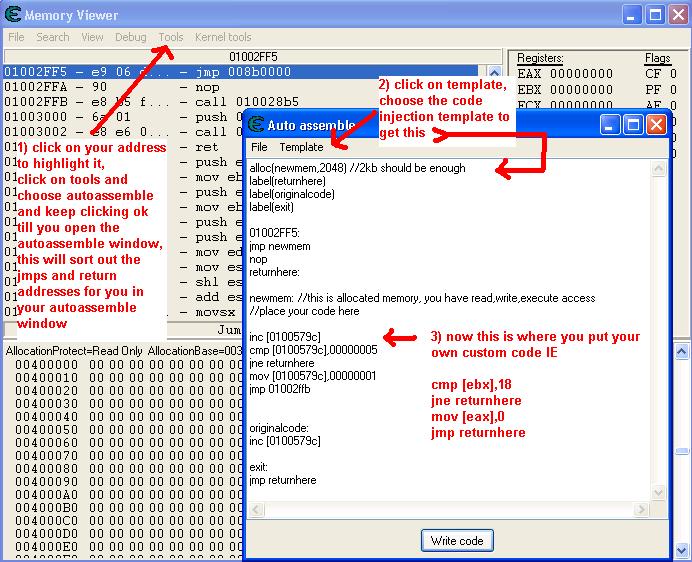Click script editor vertical scroll up arrow
692x562 pixels.
tap(658, 169)
